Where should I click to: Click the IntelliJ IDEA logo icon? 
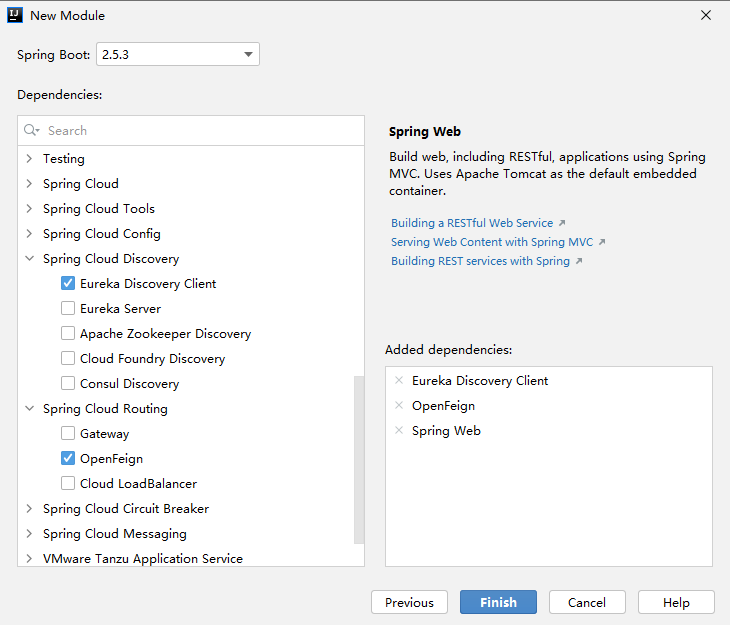click(15, 15)
